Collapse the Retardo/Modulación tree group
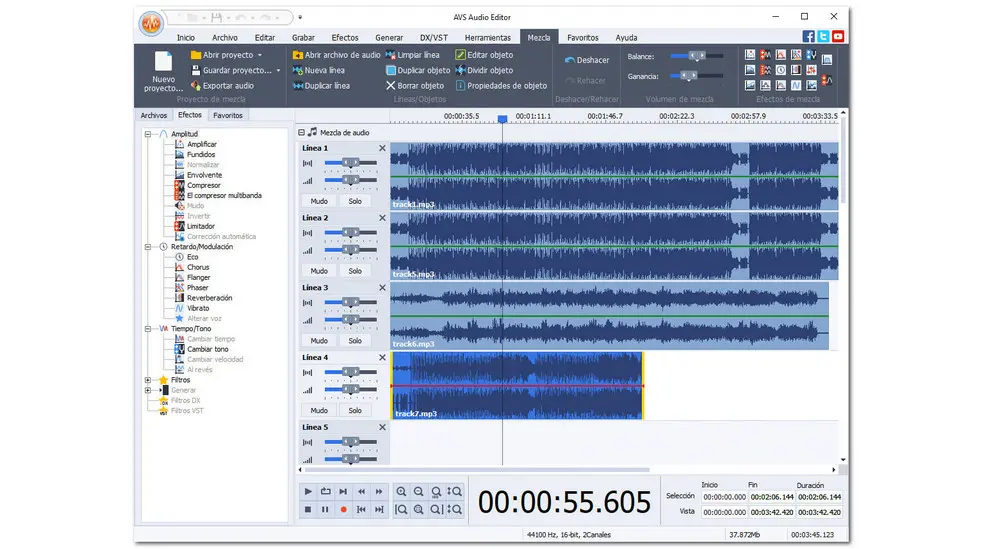 pyautogui.click(x=148, y=247)
